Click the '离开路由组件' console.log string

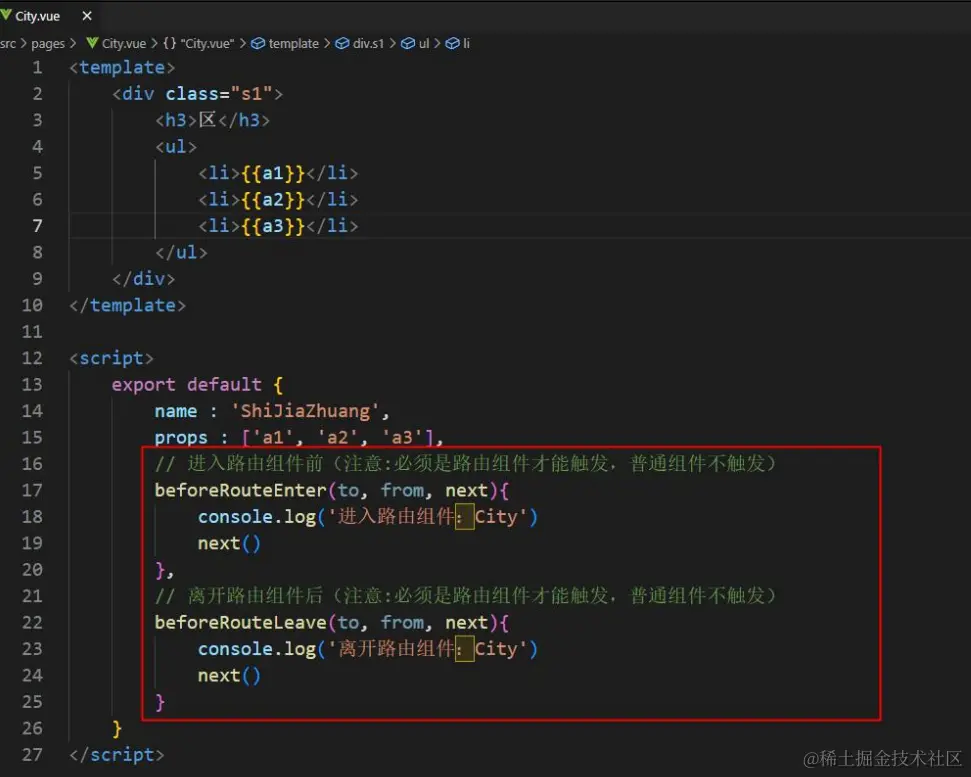pos(427,649)
